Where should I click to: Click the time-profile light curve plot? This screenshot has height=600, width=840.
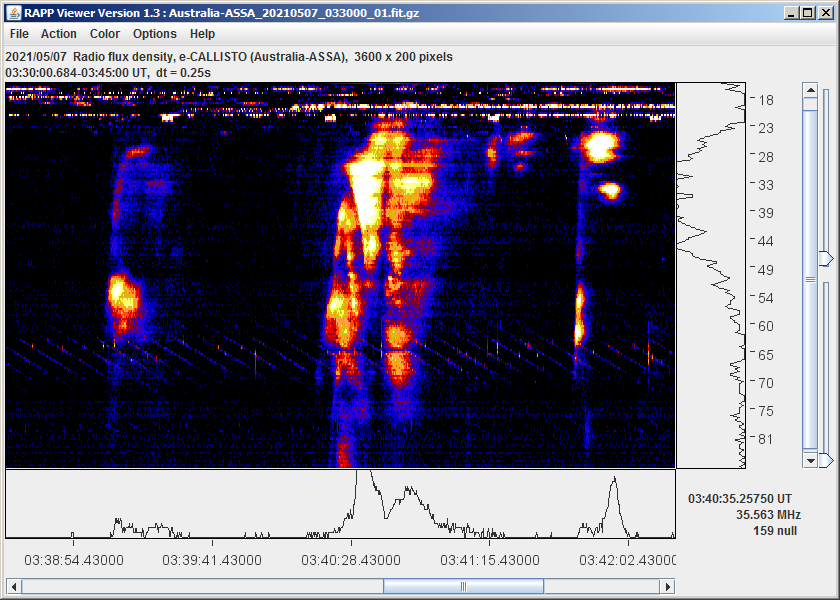[x=340, y=504]
